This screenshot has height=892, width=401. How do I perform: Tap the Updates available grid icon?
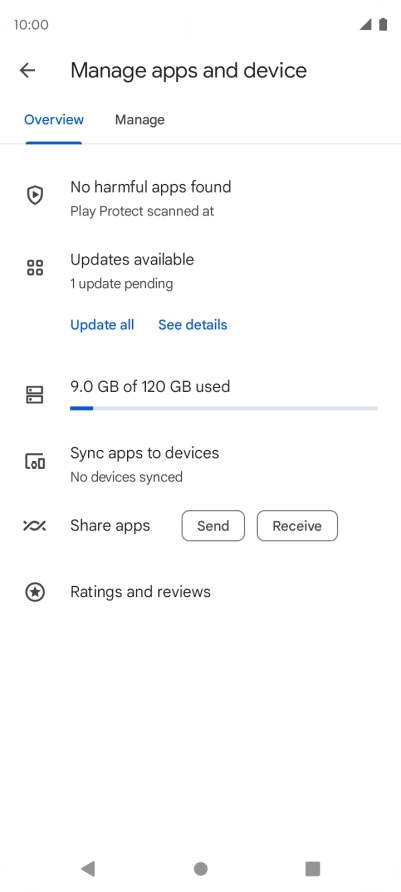pos(35,267)
